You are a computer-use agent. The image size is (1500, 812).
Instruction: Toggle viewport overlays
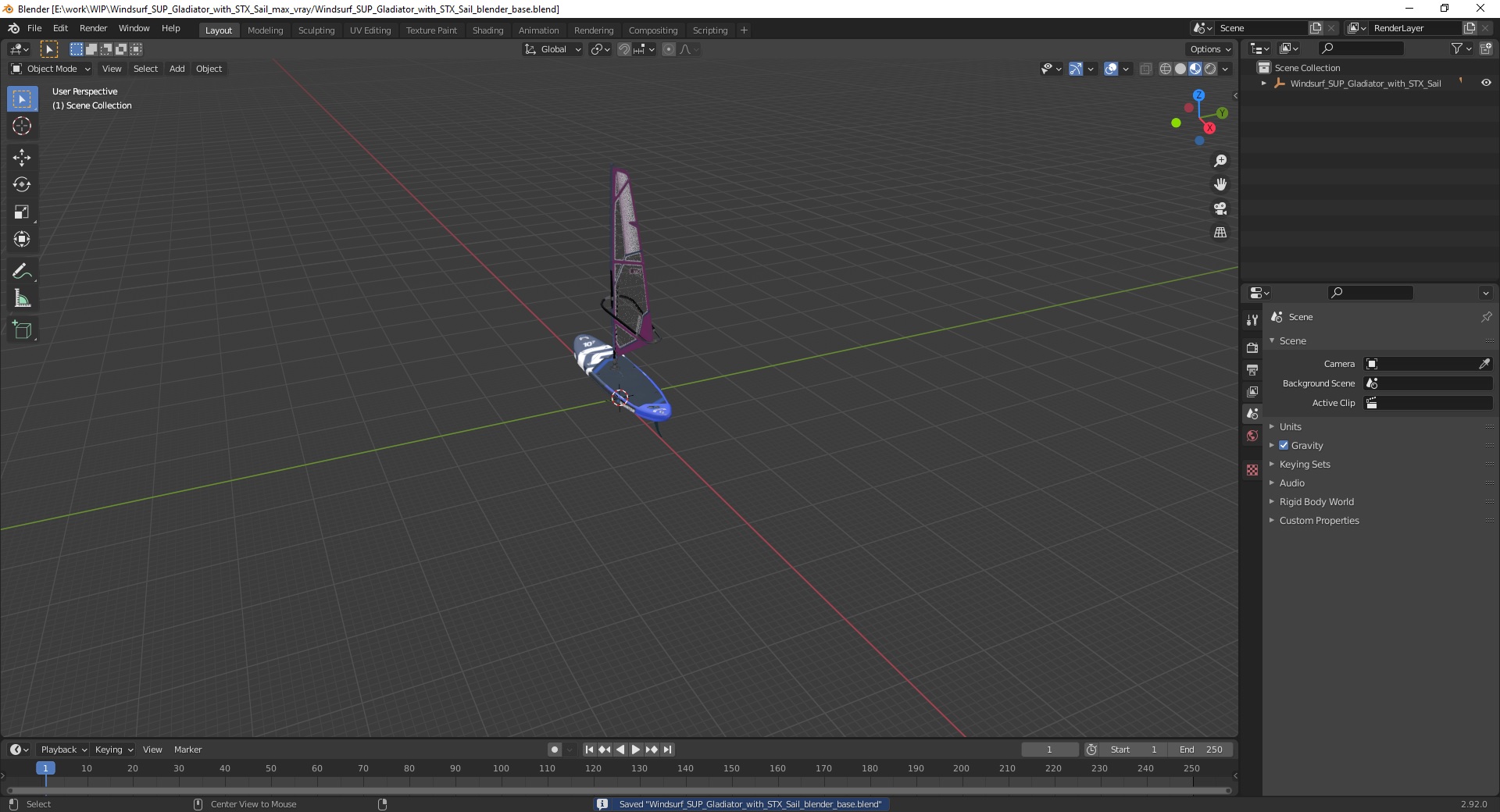(x=1111, y=69)
